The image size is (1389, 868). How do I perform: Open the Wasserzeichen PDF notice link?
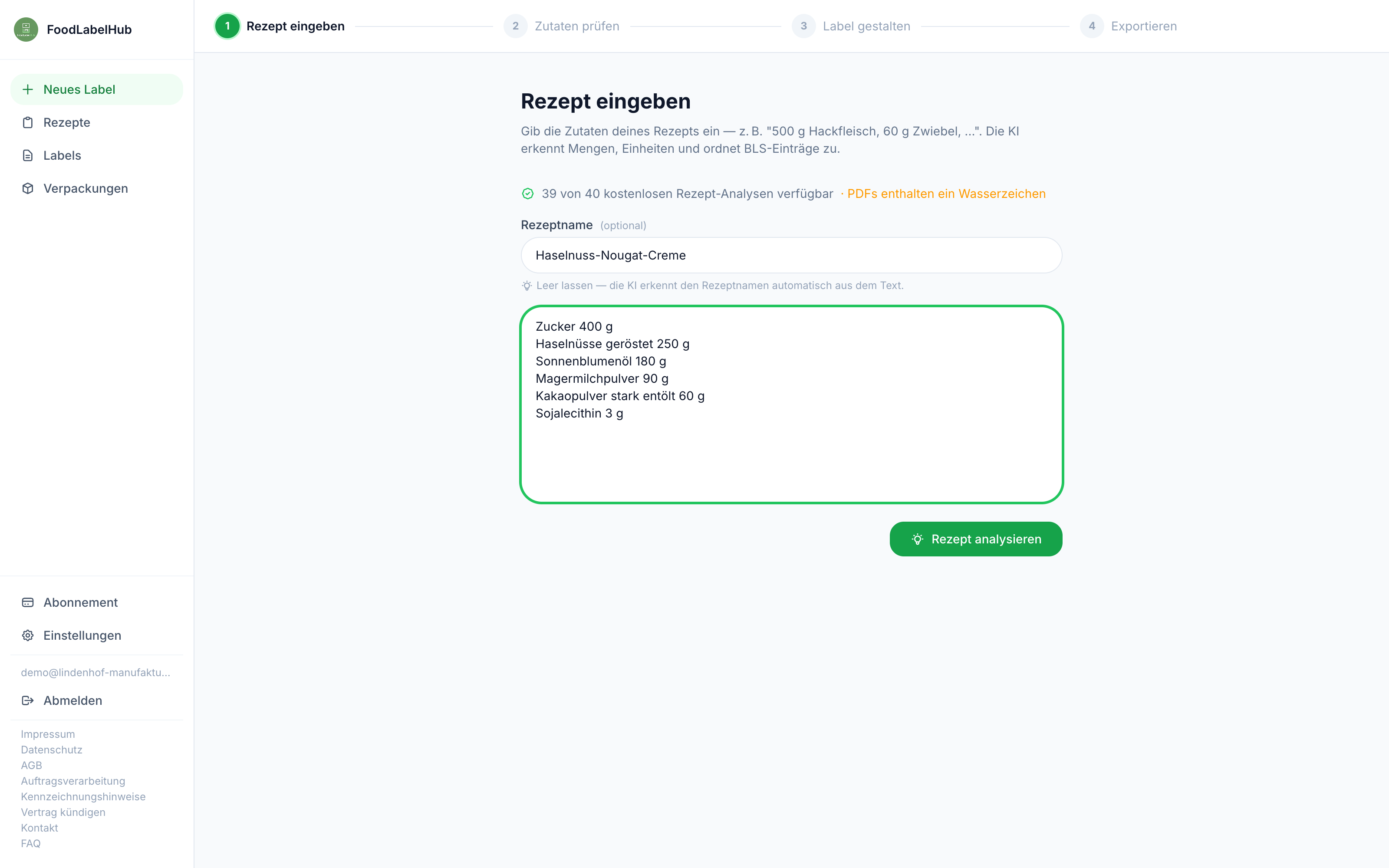(946, 194)
